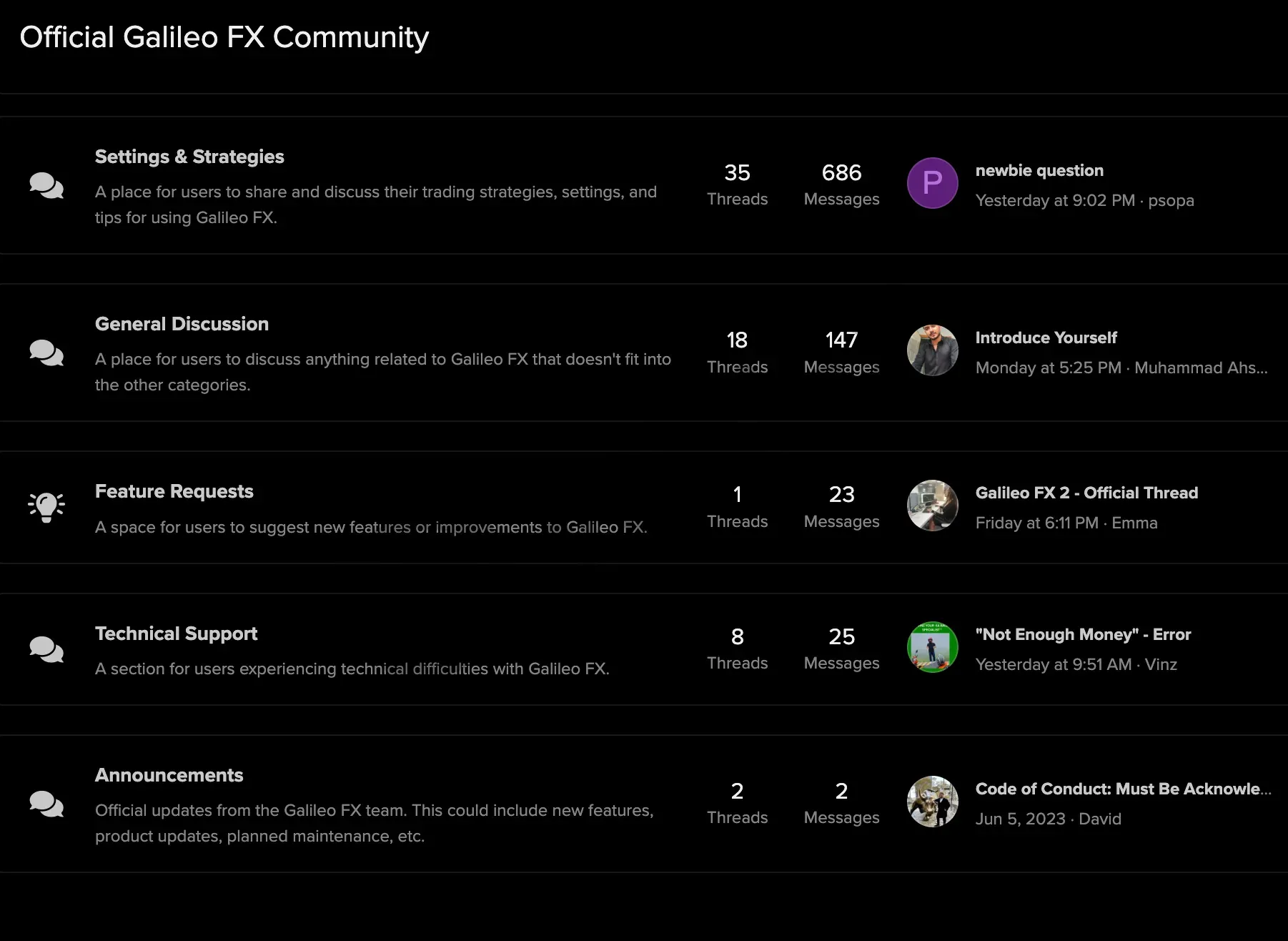Screen dimensions: 1288x941
Task: Open the Settings & Strategies forum
Action: pyautogui.click(x=189, y=157)
